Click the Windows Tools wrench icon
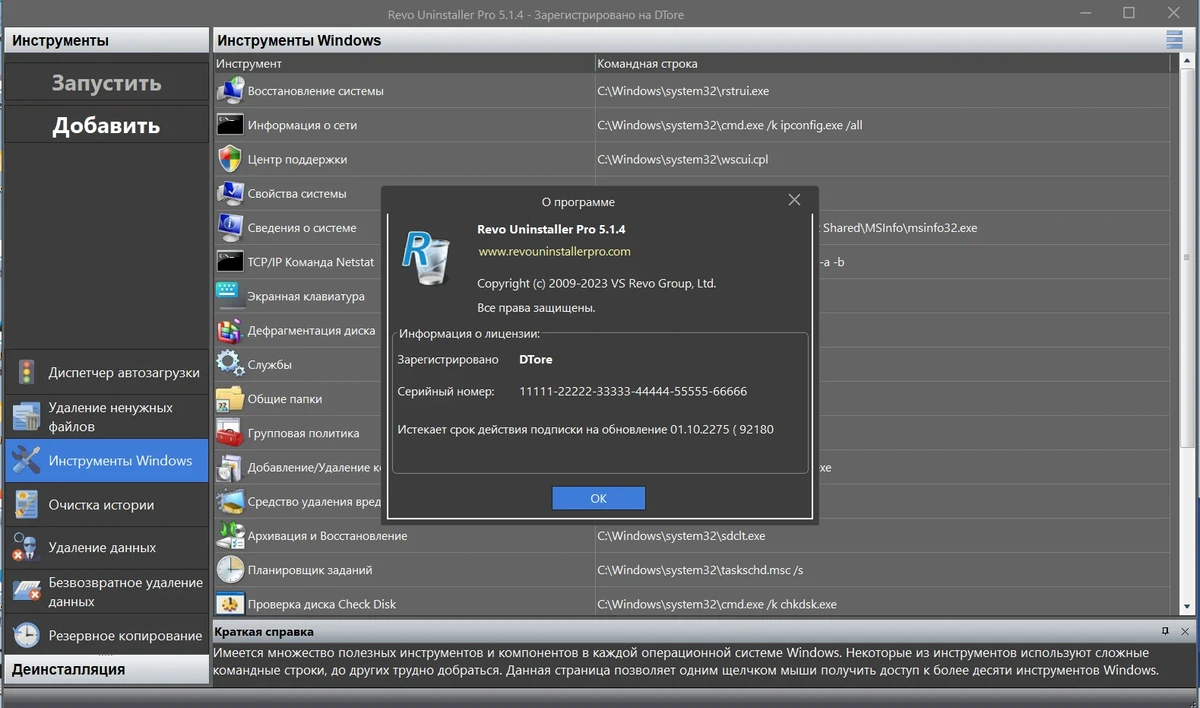1200x708 pixels. coord(26,461)
